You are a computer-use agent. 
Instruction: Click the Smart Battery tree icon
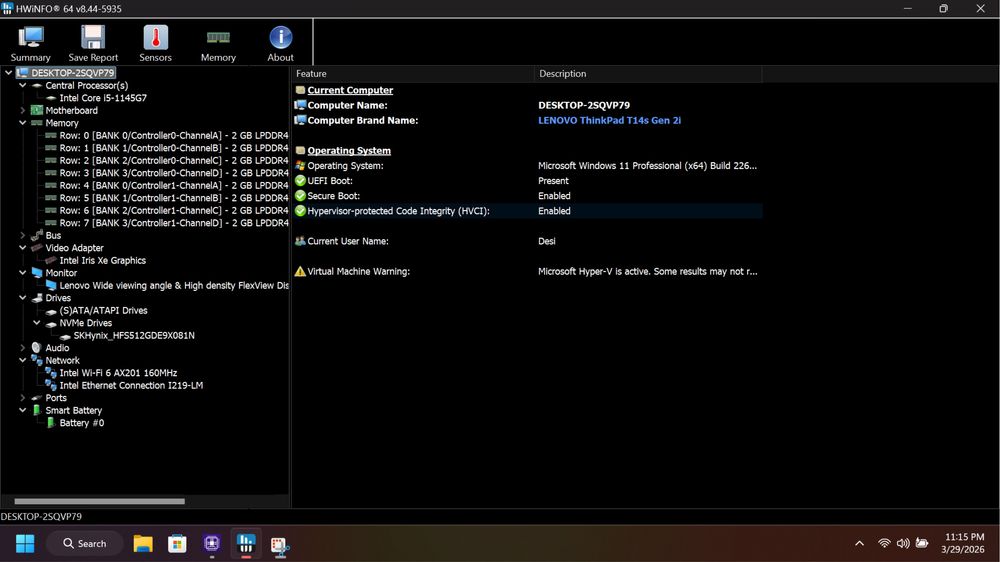[x=36, y=410]
